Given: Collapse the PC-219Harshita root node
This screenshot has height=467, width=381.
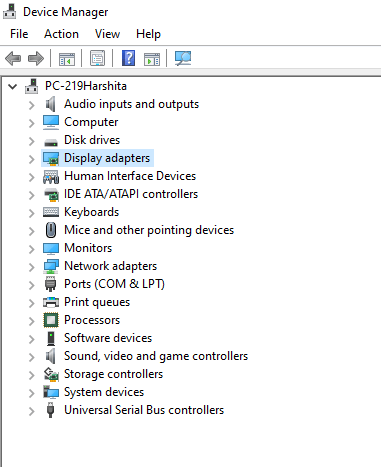Looking at the screenshot, I should click(12, 87).
